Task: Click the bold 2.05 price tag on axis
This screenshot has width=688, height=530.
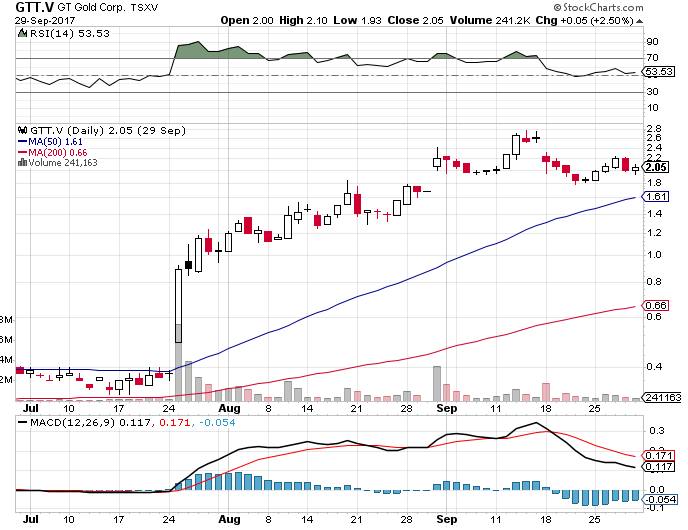Action: [656, 167]
